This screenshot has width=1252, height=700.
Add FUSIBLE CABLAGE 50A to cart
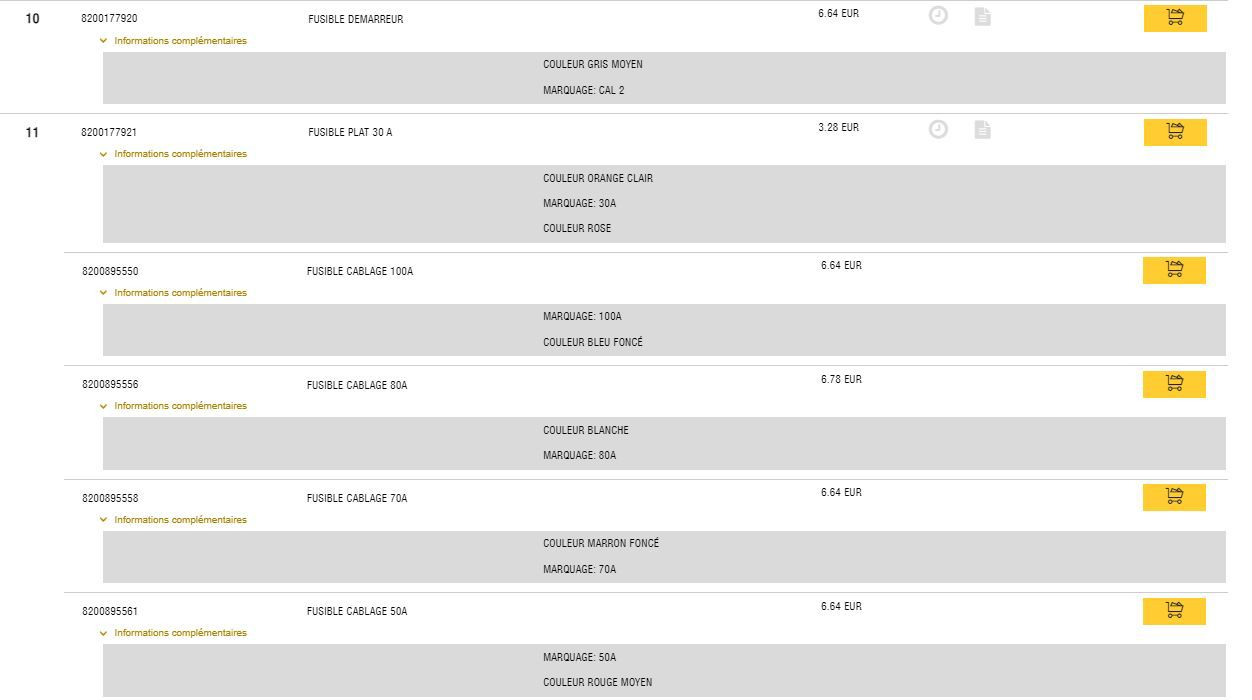pos(1174,611)
